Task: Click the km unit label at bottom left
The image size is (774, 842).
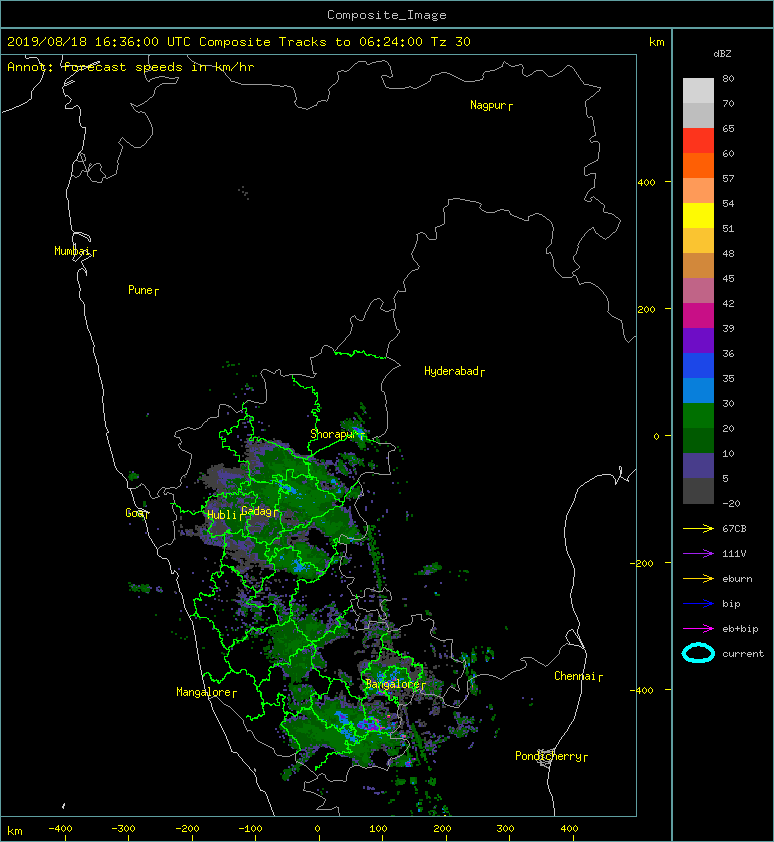Action: pyautogui.click(x=15, y=831)
